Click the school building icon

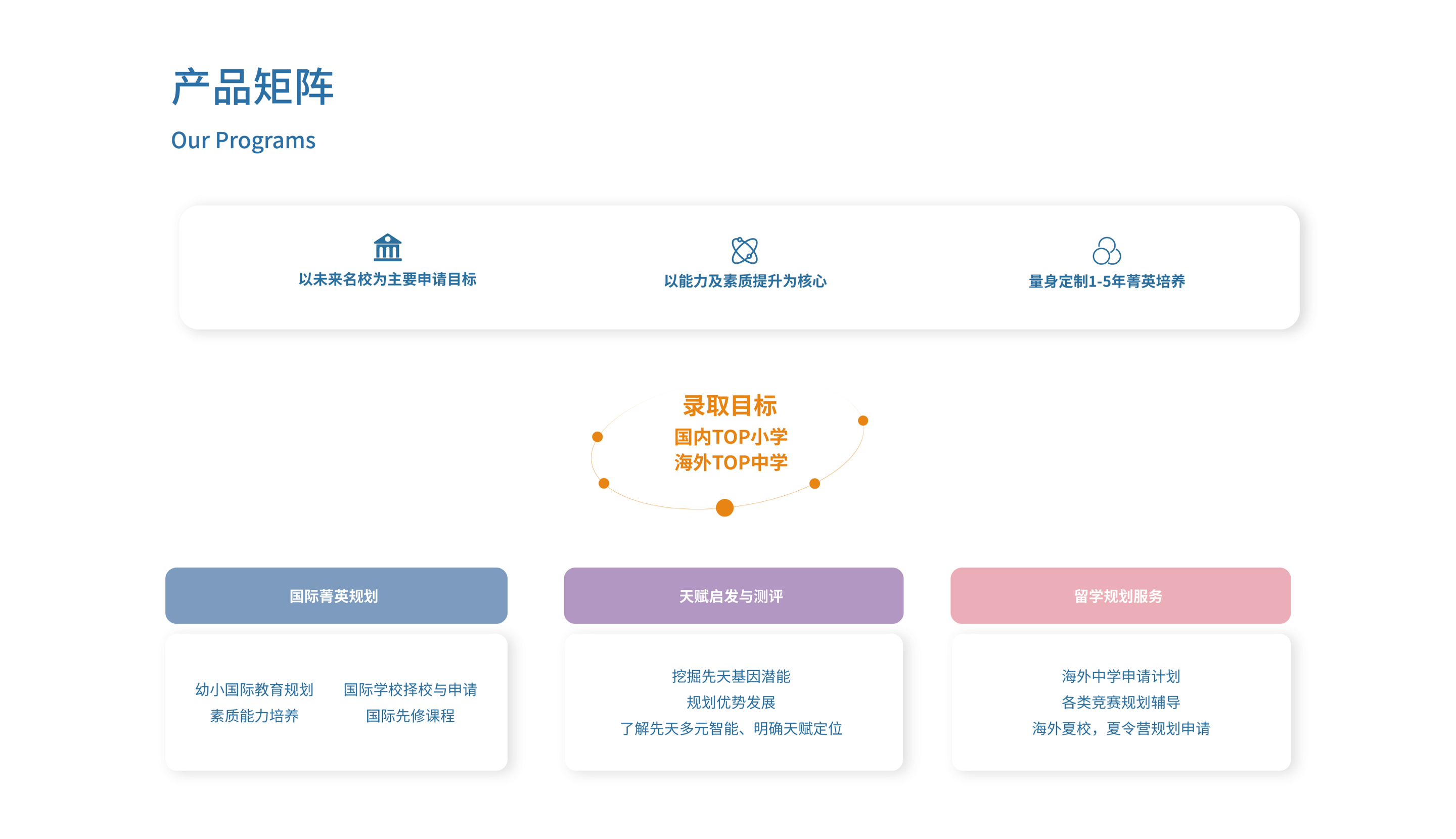click(387, 248)
